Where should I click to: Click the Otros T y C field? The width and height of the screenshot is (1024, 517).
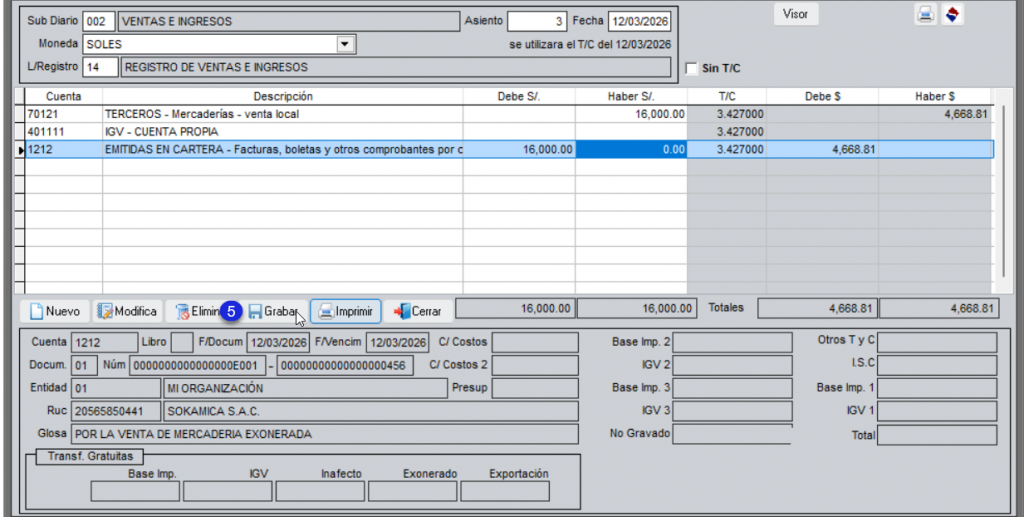(937, 342)
